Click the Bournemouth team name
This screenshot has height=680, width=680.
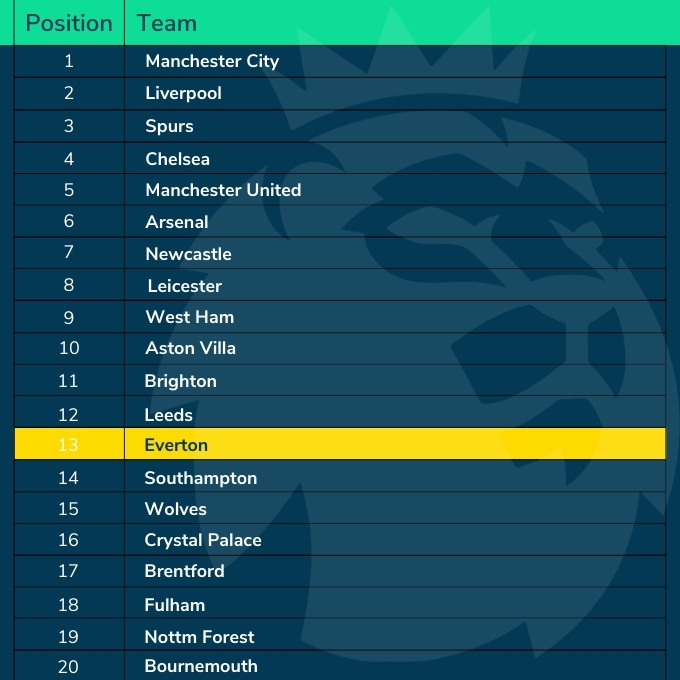(201, 666)
